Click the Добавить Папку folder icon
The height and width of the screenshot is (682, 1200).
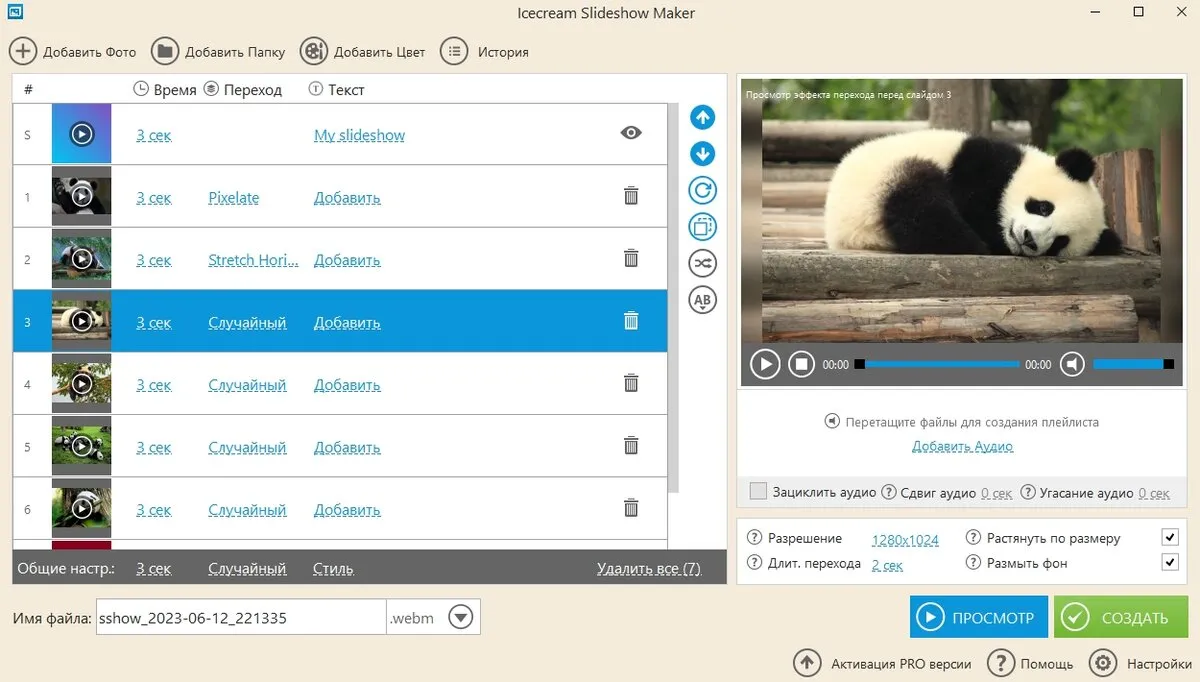164,51
